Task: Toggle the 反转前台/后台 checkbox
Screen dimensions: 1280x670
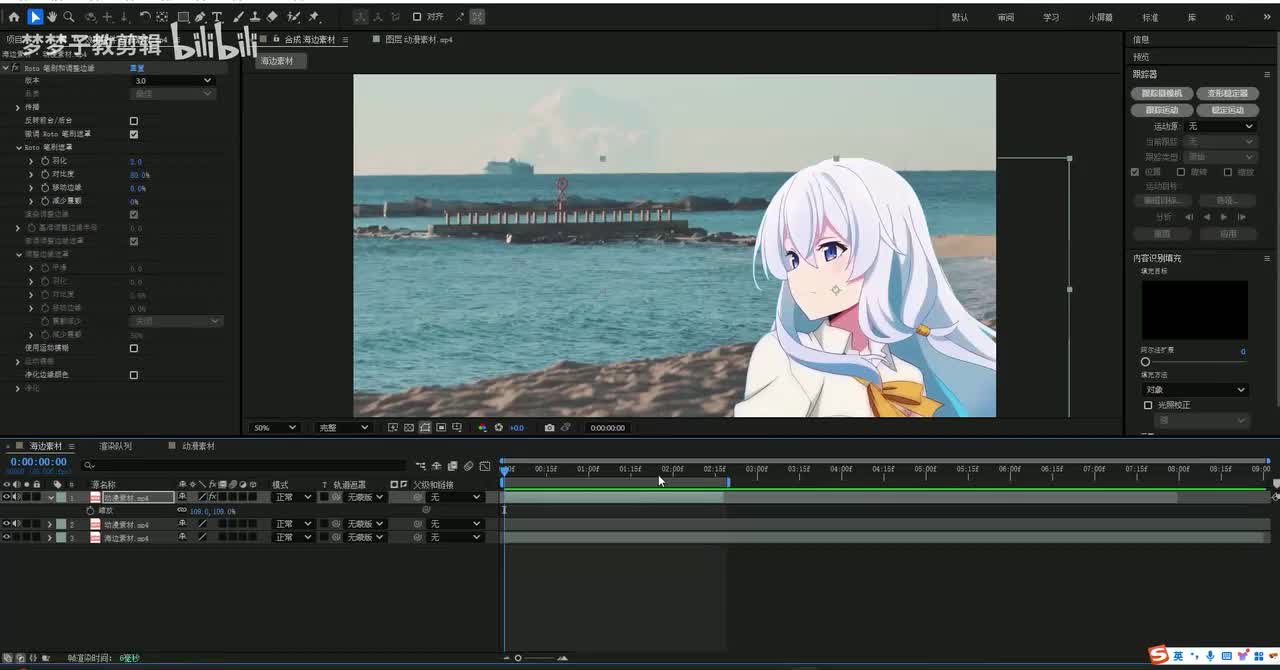Action: click(134, 121)
